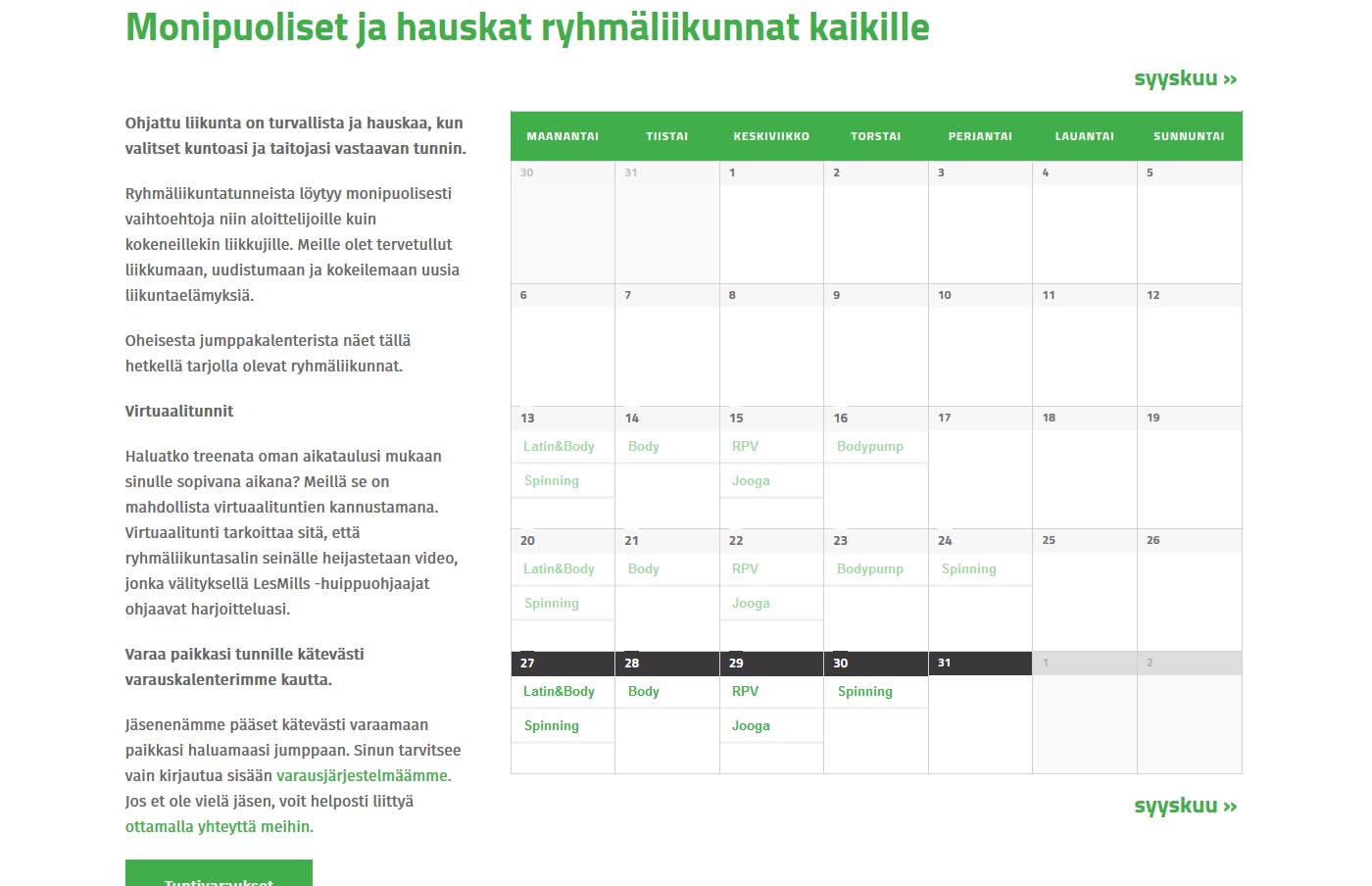This screenshot has width=1372, height=886.
Task: Go to next month via top syyskuu link
Action: coord(1185,78)
